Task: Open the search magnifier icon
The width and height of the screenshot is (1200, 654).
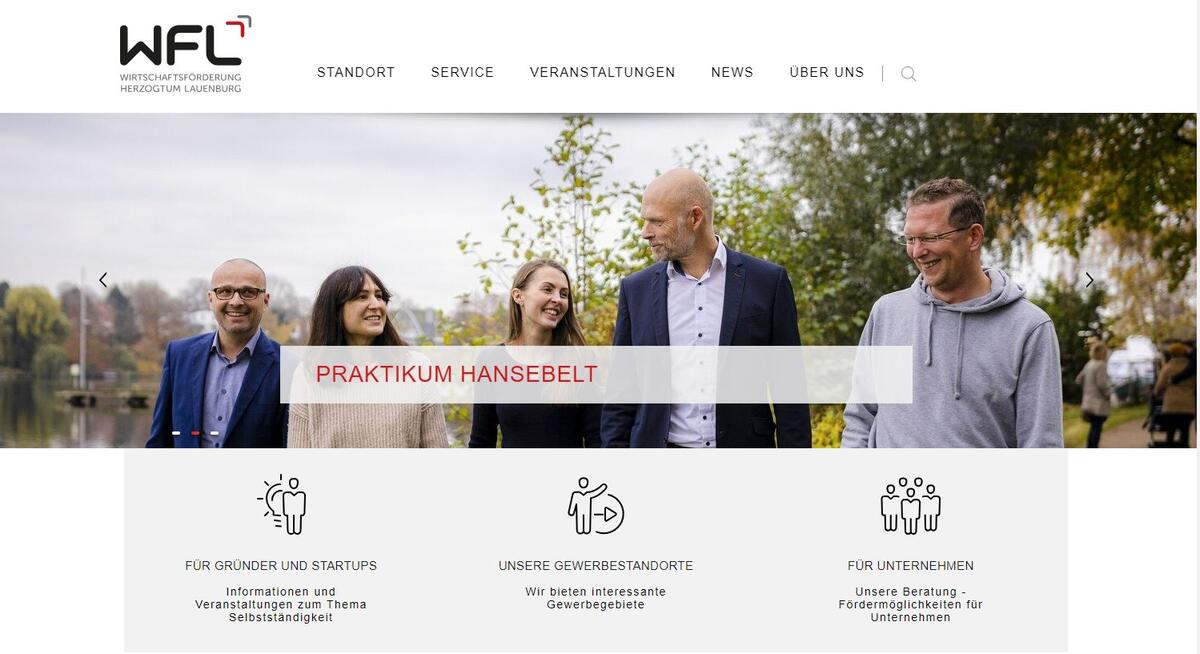Action: click(x=908, y=74)
